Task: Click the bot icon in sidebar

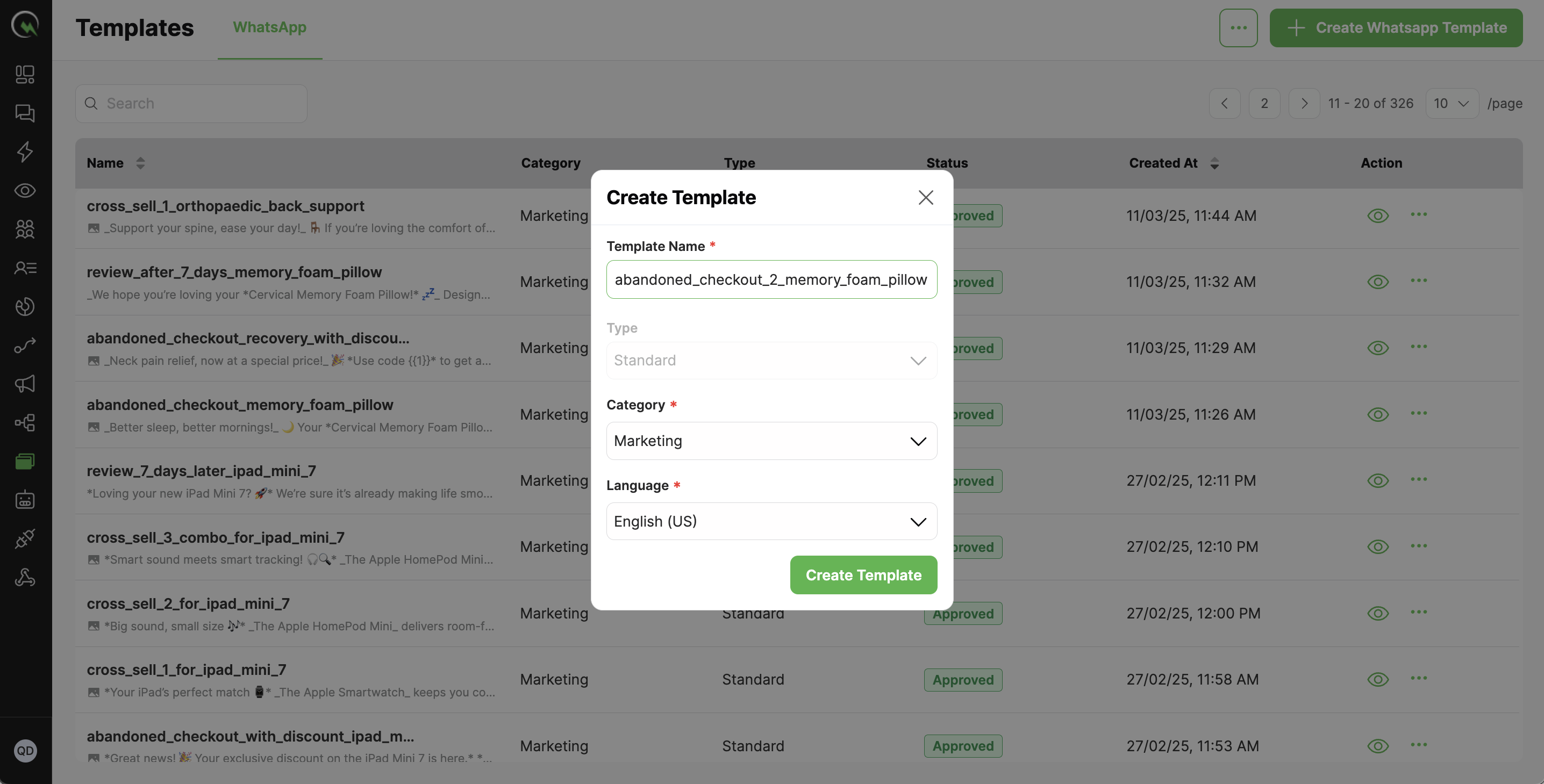Action: click(25, 500)
